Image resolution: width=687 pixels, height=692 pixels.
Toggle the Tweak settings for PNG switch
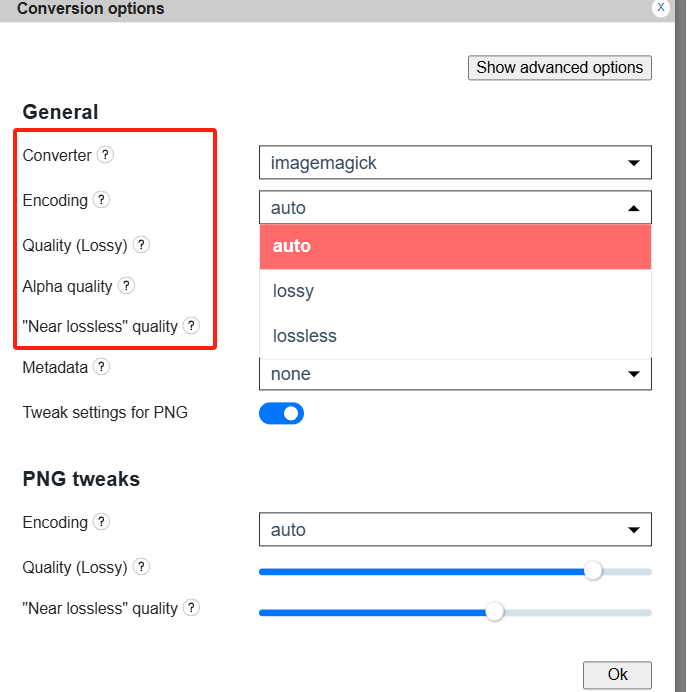(x=281, y=413)
